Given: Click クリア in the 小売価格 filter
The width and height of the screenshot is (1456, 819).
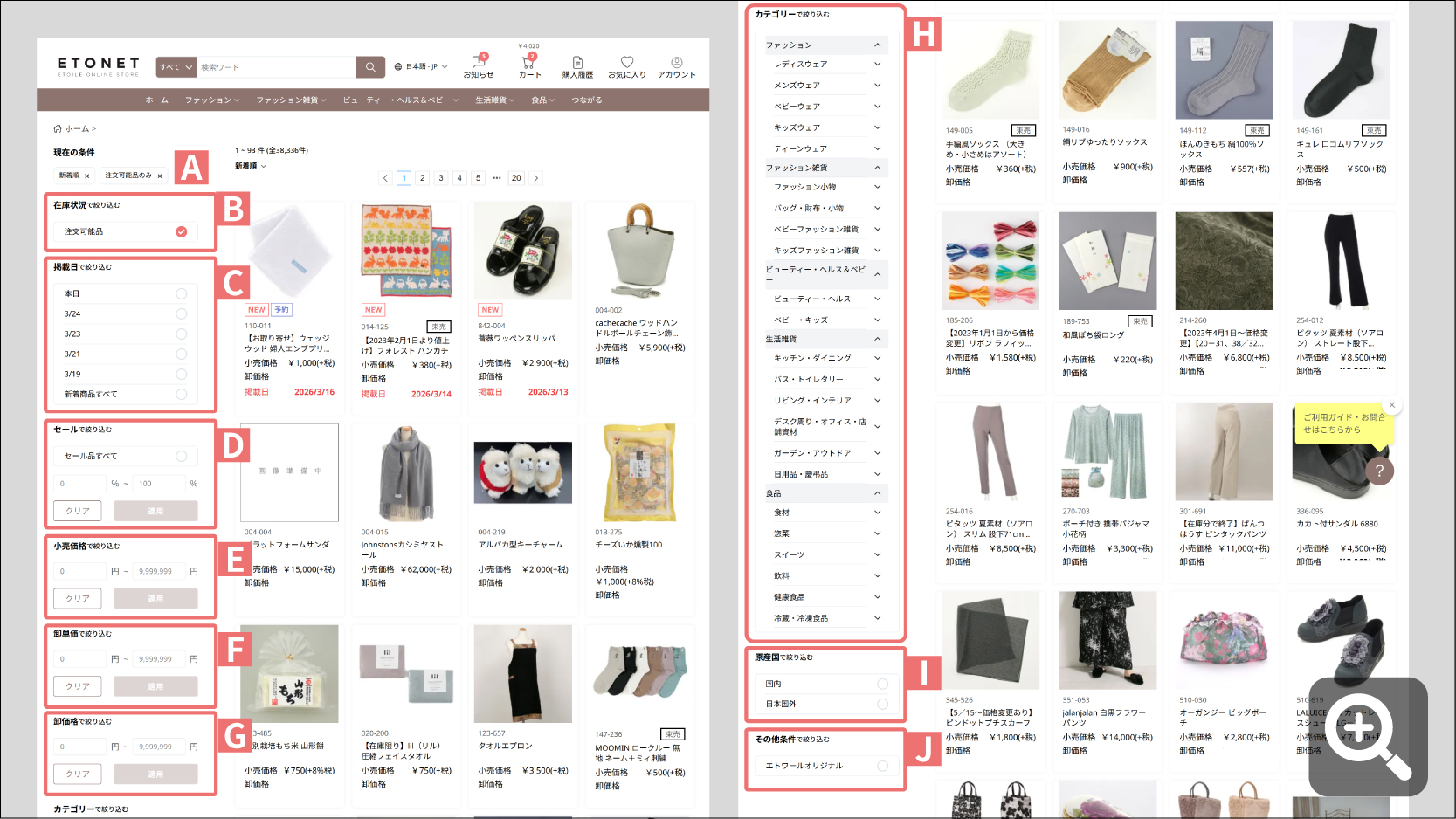Looking at the screenshot, I should (78, 598).
